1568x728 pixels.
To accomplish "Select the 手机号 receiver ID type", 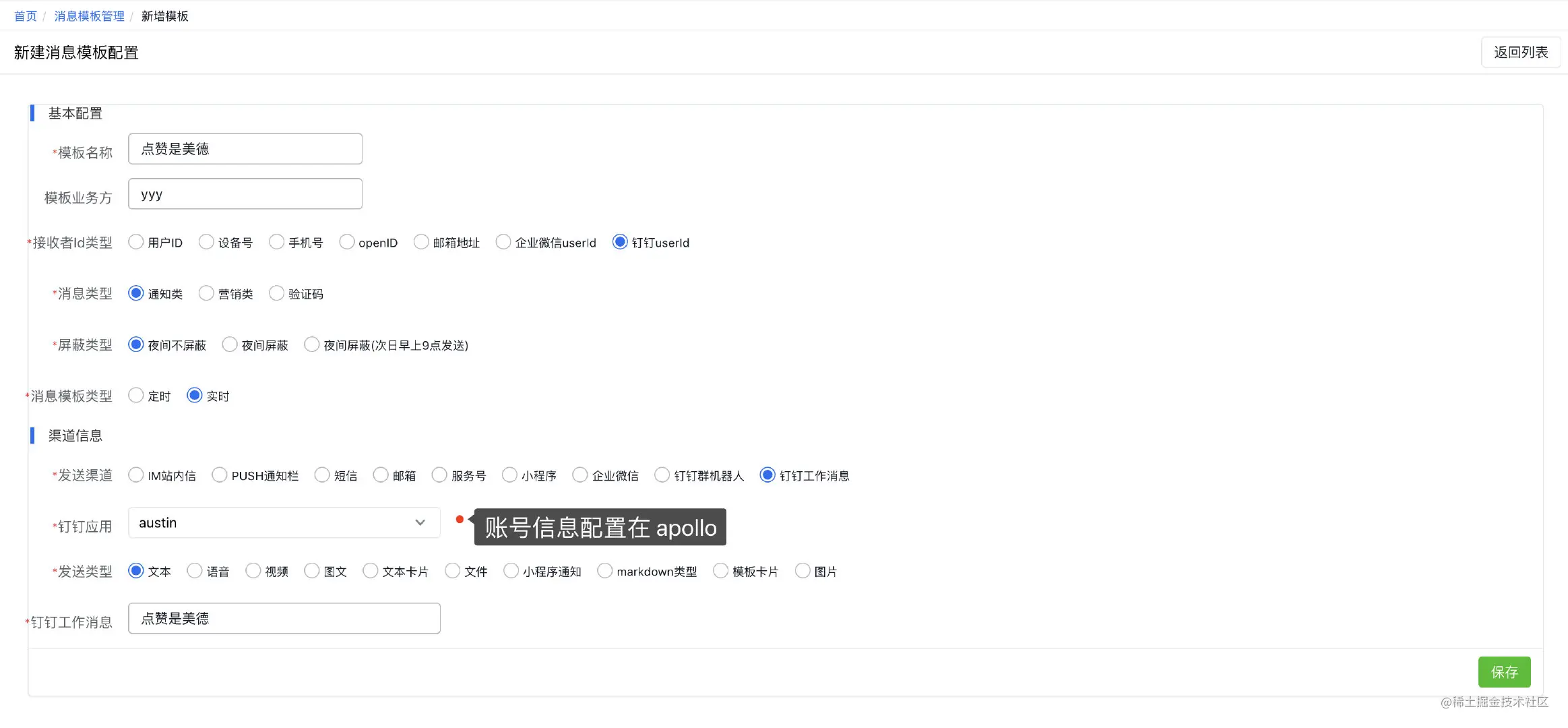I will (277, 242).
